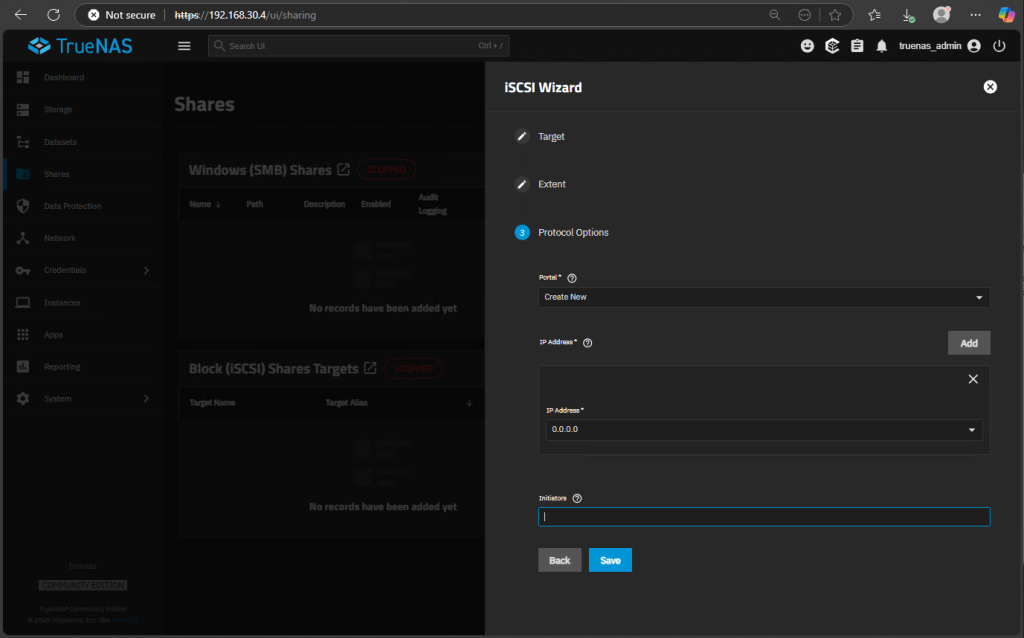Image resolution: width=1024 pixels, height=638 pixels.
Task: Click the Save button
Action: pyautogui.click(x=610, y=560)
